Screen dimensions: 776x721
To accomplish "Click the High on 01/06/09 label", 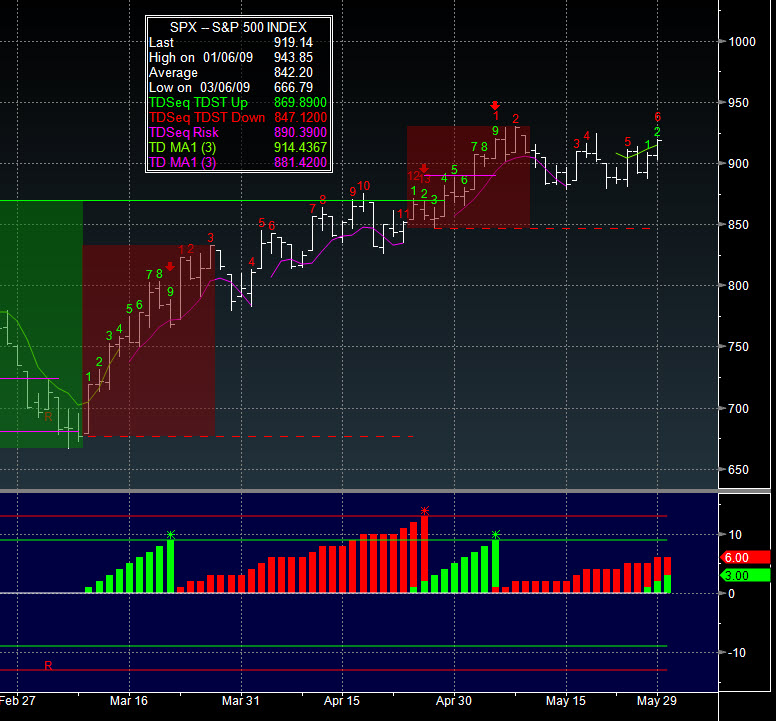I will click(x=201, y=57).
